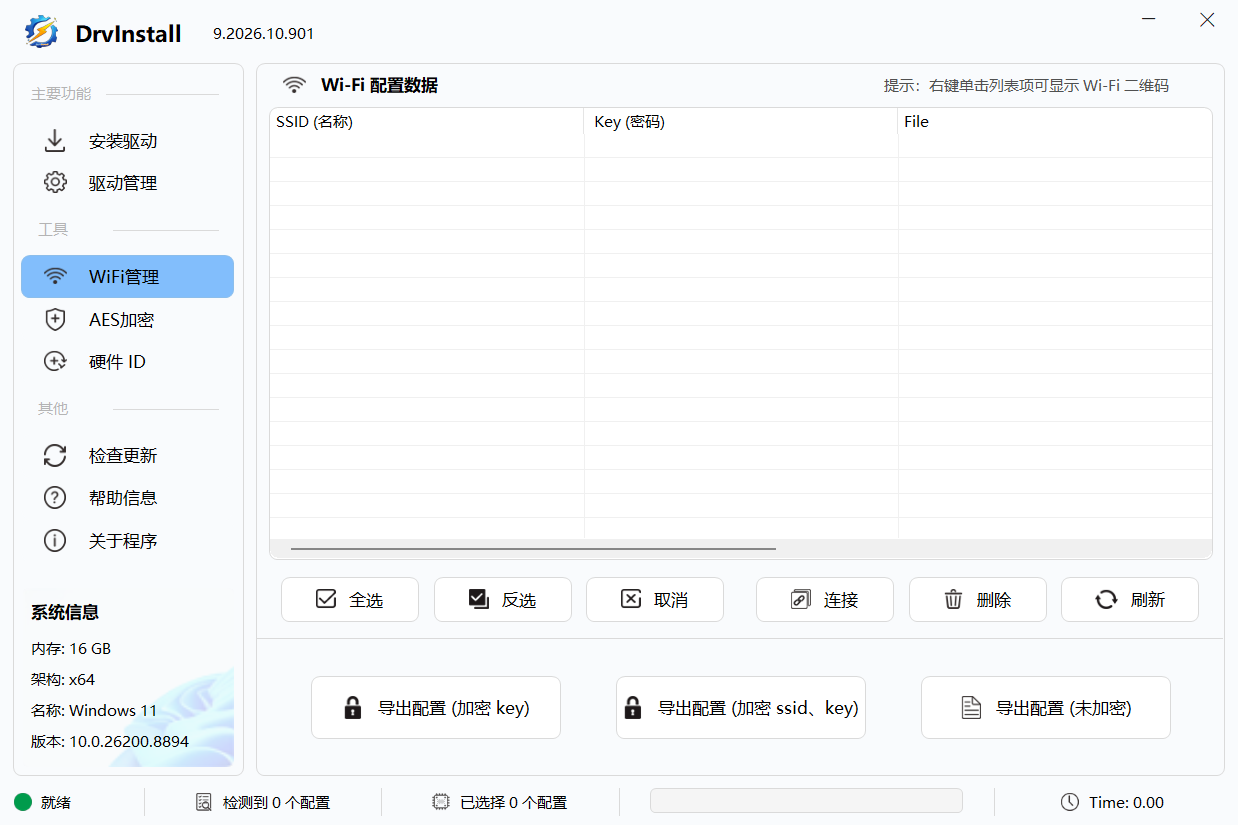Click the document icon on 导出配置 (未加密)
Screen dimensions: 1238x825
pyautogui.click(x=971, y=708)
